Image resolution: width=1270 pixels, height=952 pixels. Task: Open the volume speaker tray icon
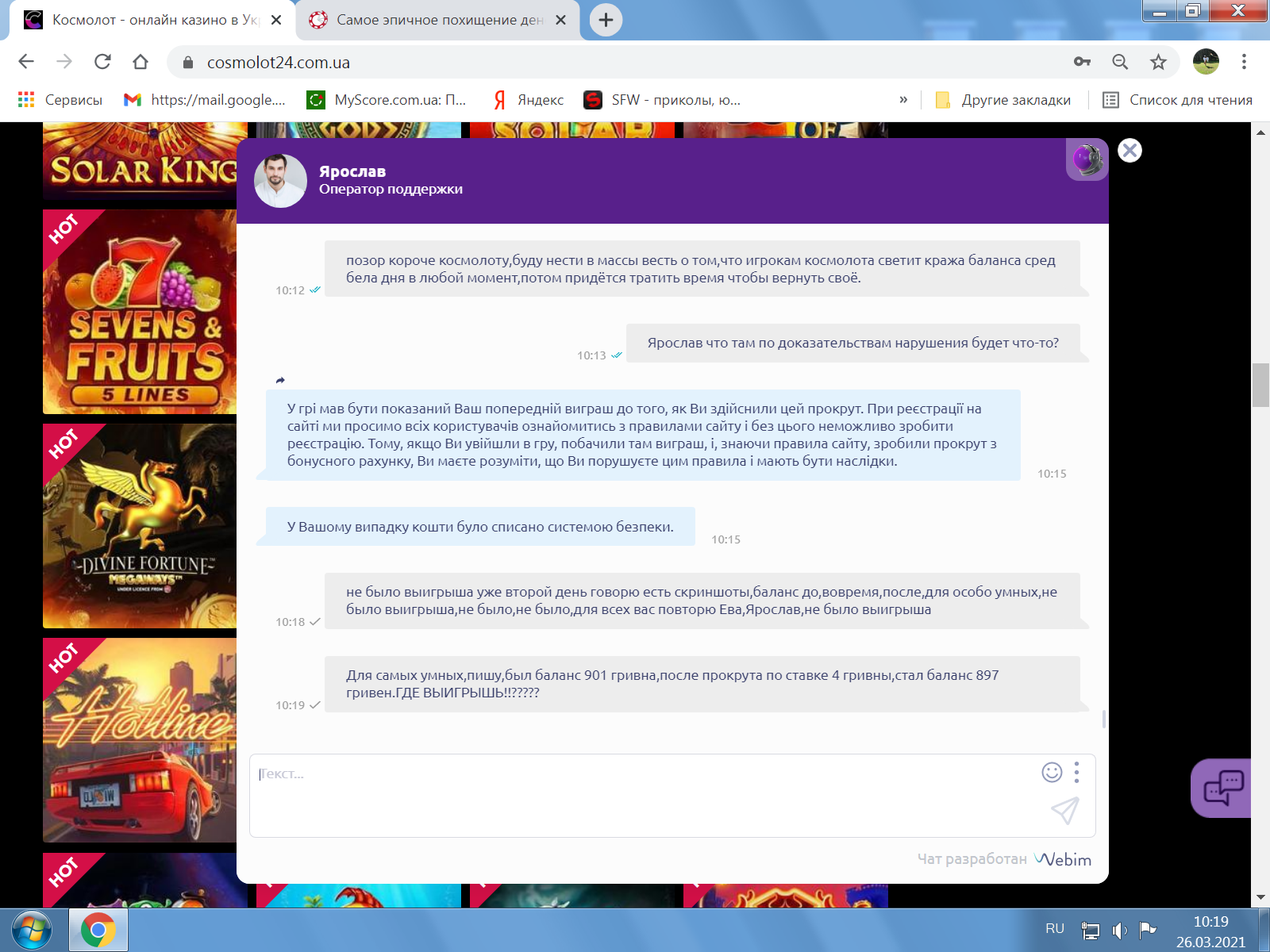click(x=1119, y=930)
